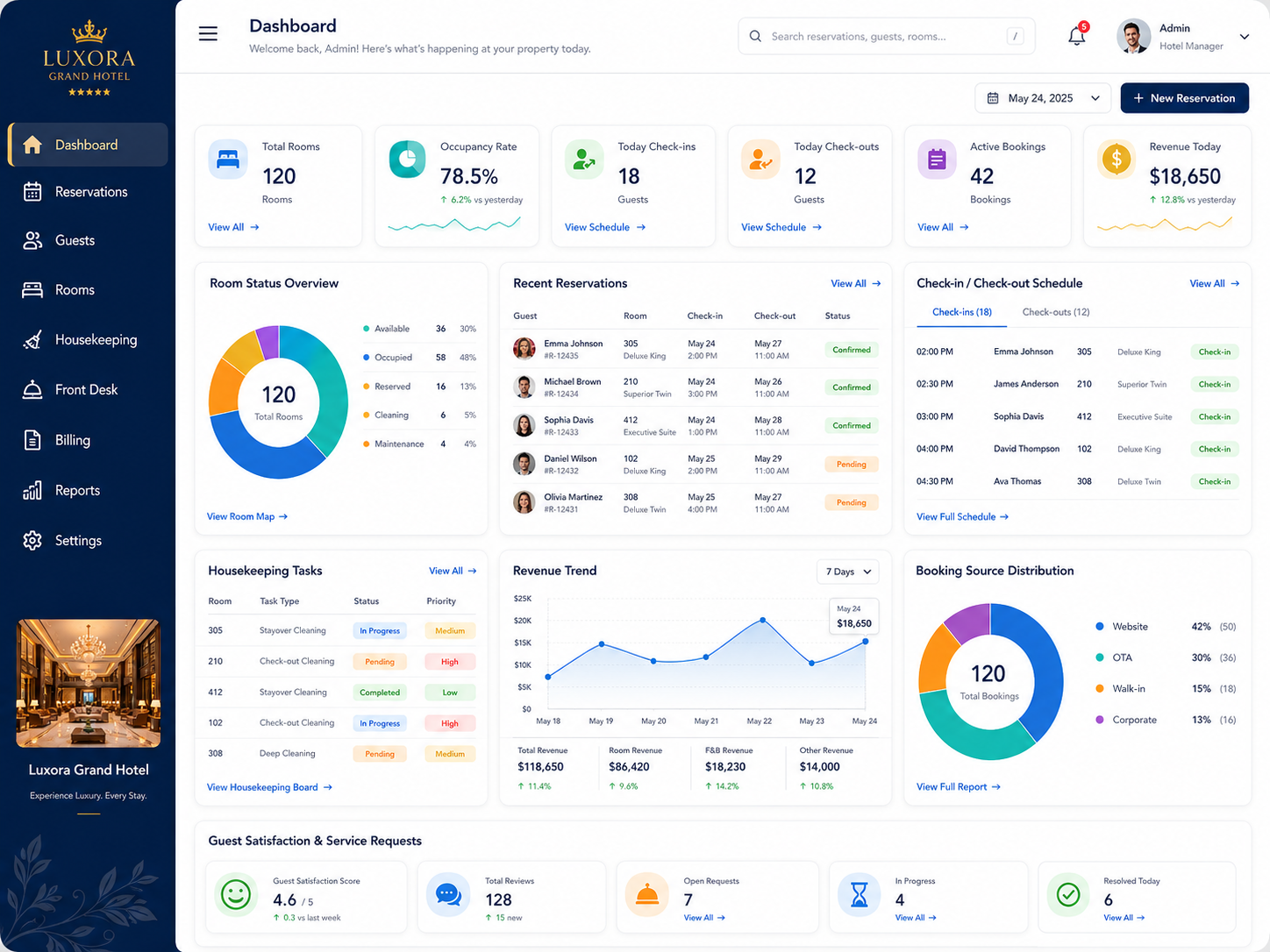Click the May 24 point on Revenue Trend
Viewport: 1270px width, 952px height.
point(866,642)
